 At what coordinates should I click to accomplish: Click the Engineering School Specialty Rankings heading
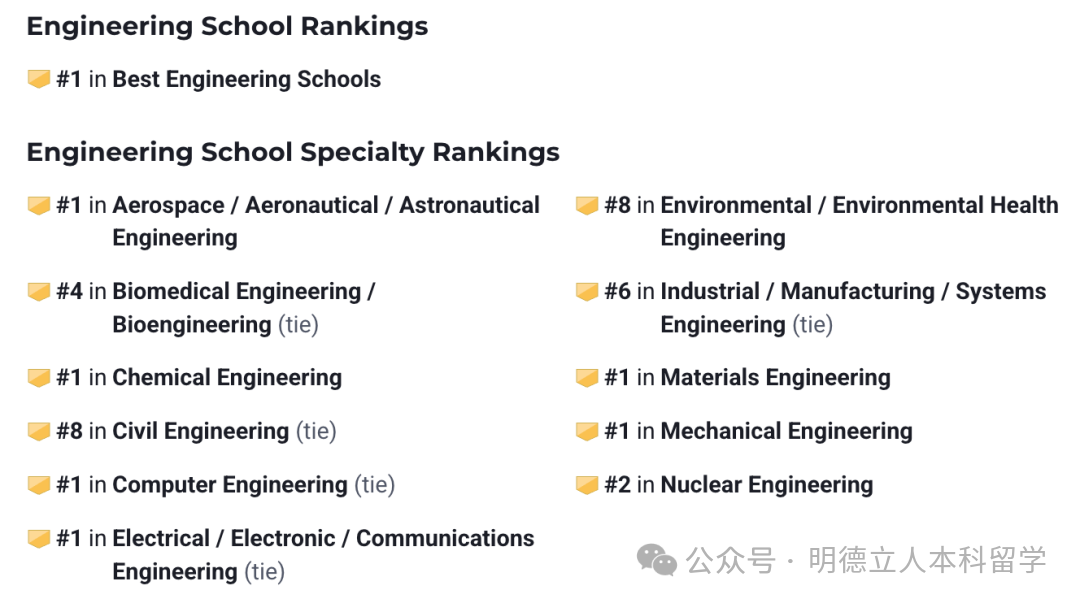293,152
